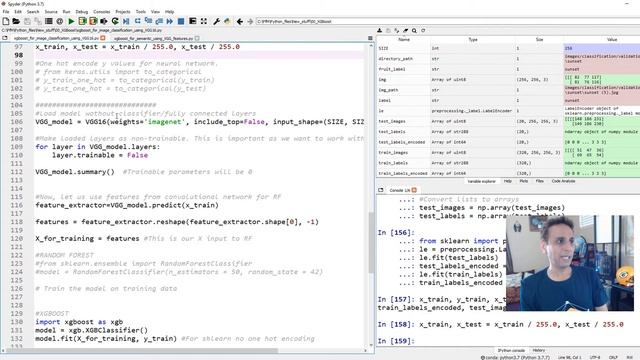
Task: Click the working directory path field
Action: point(447,21)
